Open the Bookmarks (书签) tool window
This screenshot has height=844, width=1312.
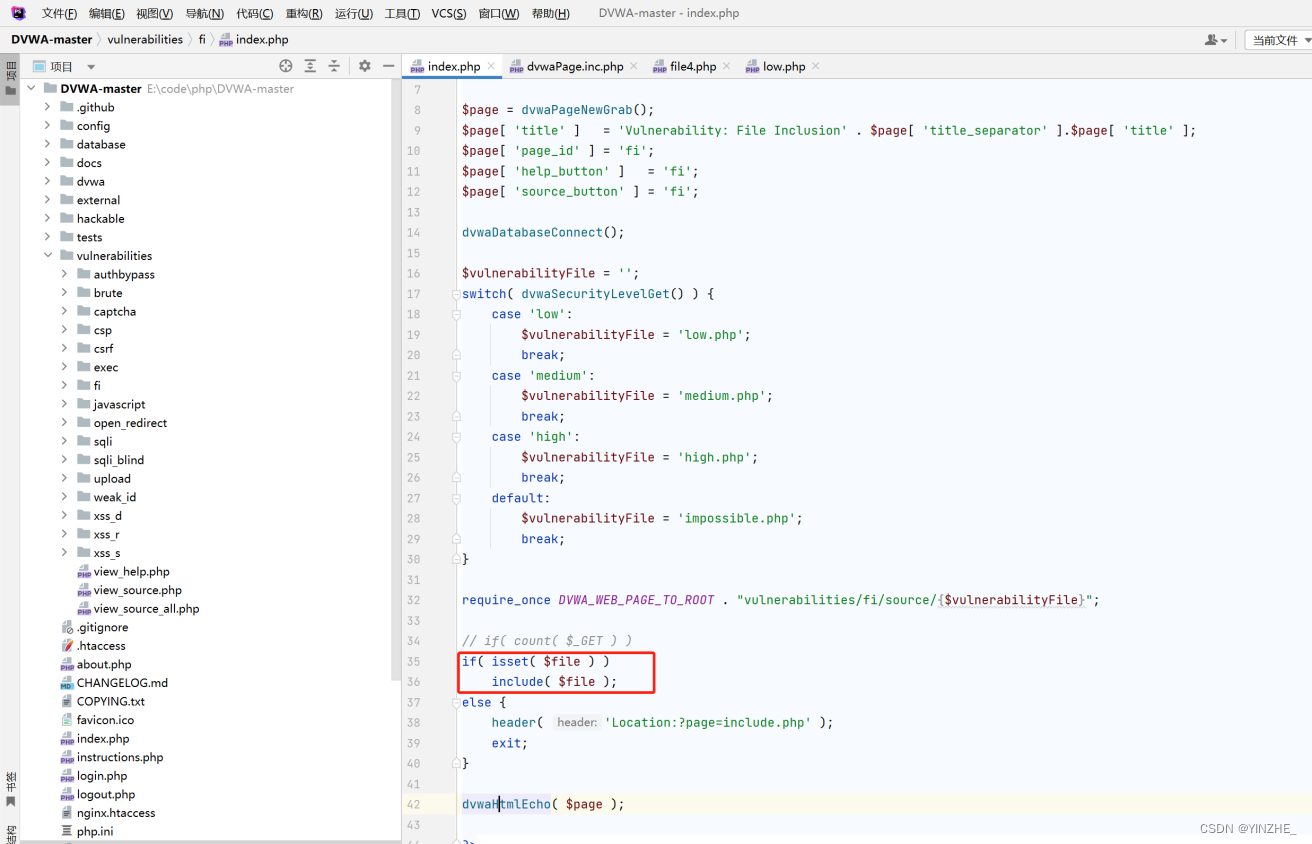point(10,789)
